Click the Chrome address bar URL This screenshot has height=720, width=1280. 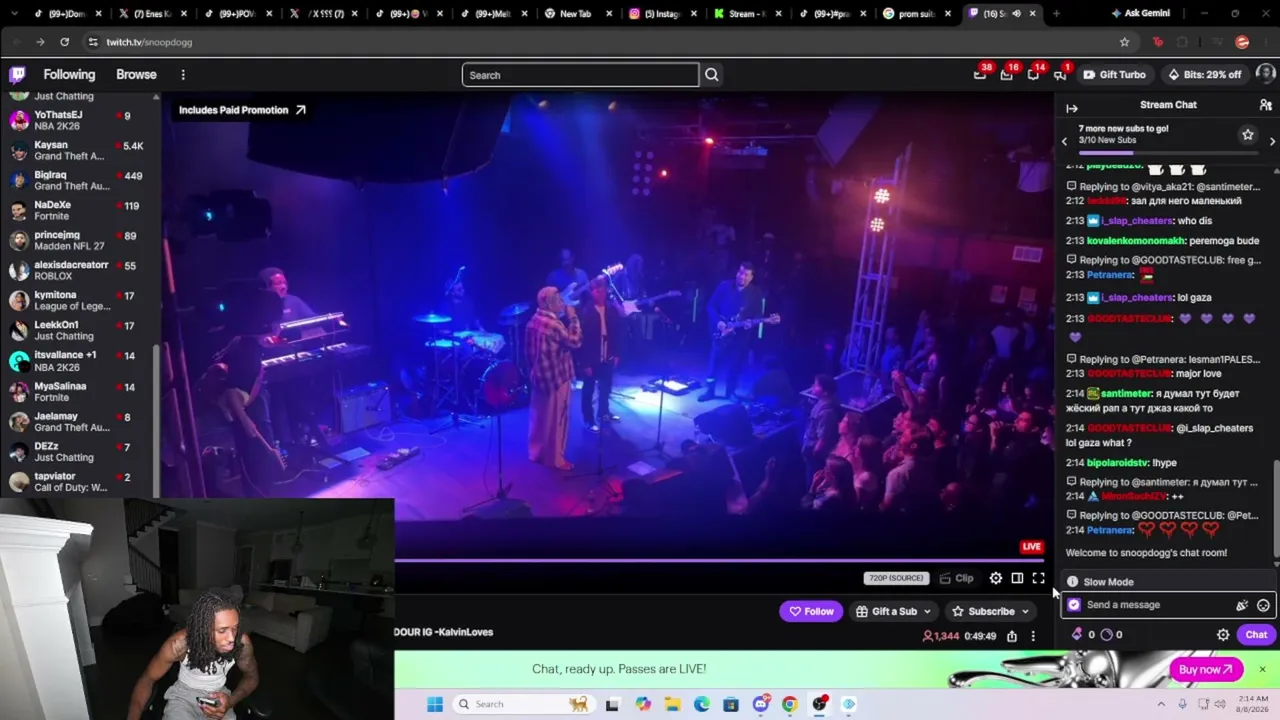tap(149, 42)
